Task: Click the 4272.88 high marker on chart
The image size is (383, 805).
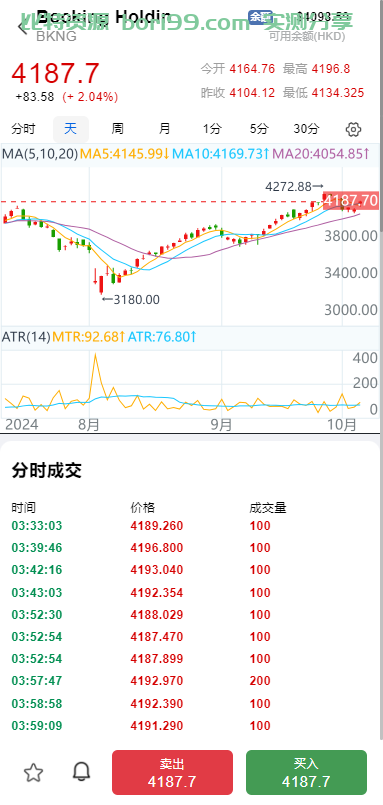Action: point(295,187)
